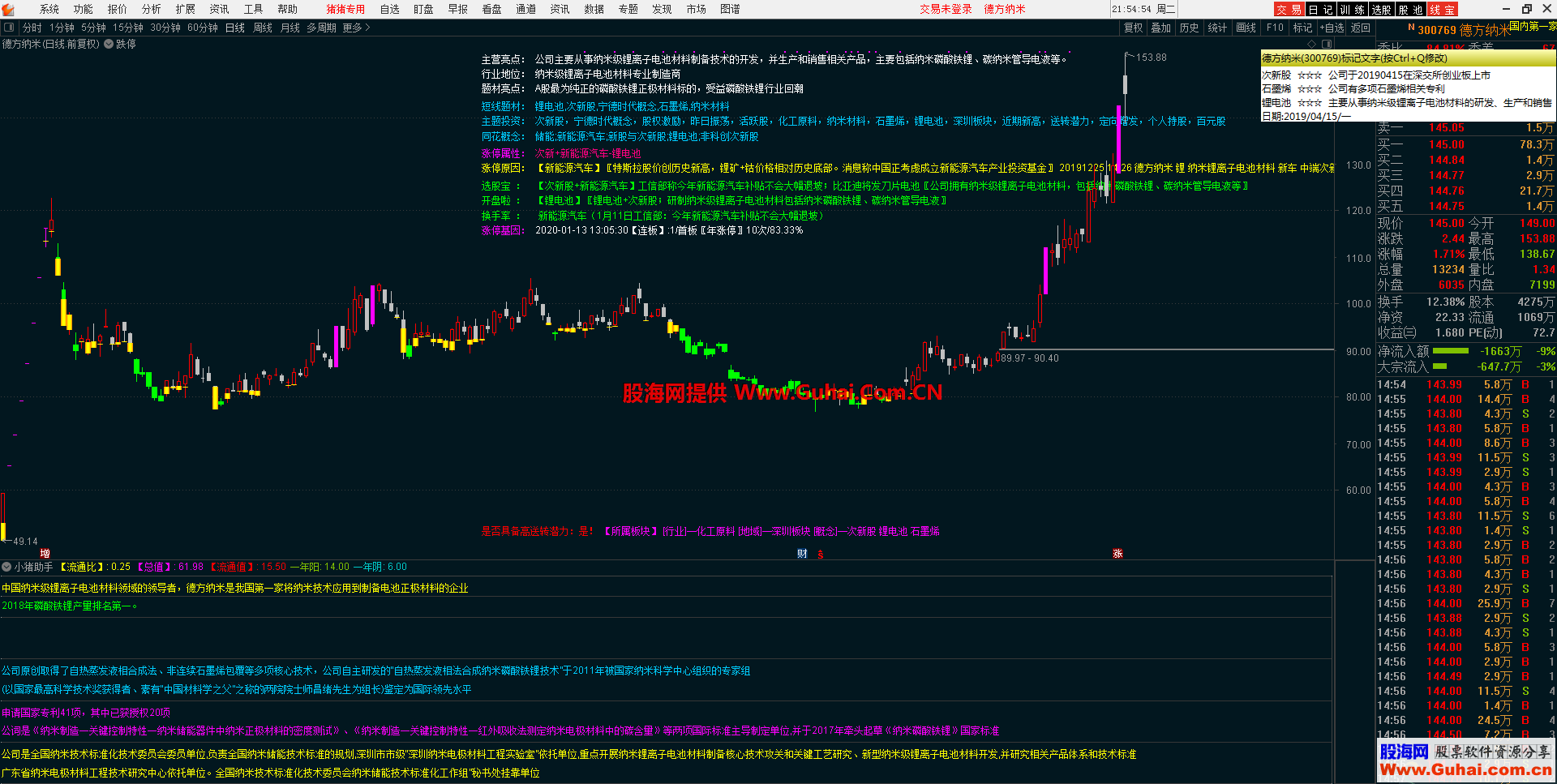Click the diamond icon above the chart

point(1312,44)
